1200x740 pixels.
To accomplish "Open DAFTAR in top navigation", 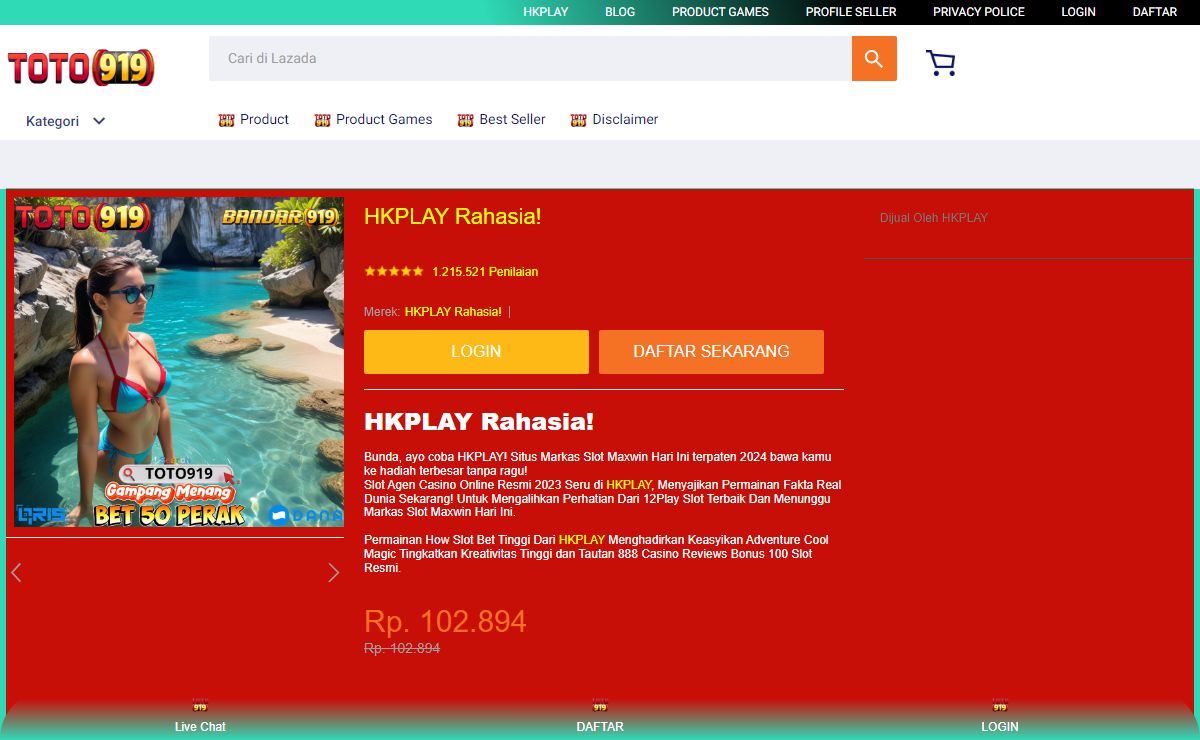I will point(1155,12).
